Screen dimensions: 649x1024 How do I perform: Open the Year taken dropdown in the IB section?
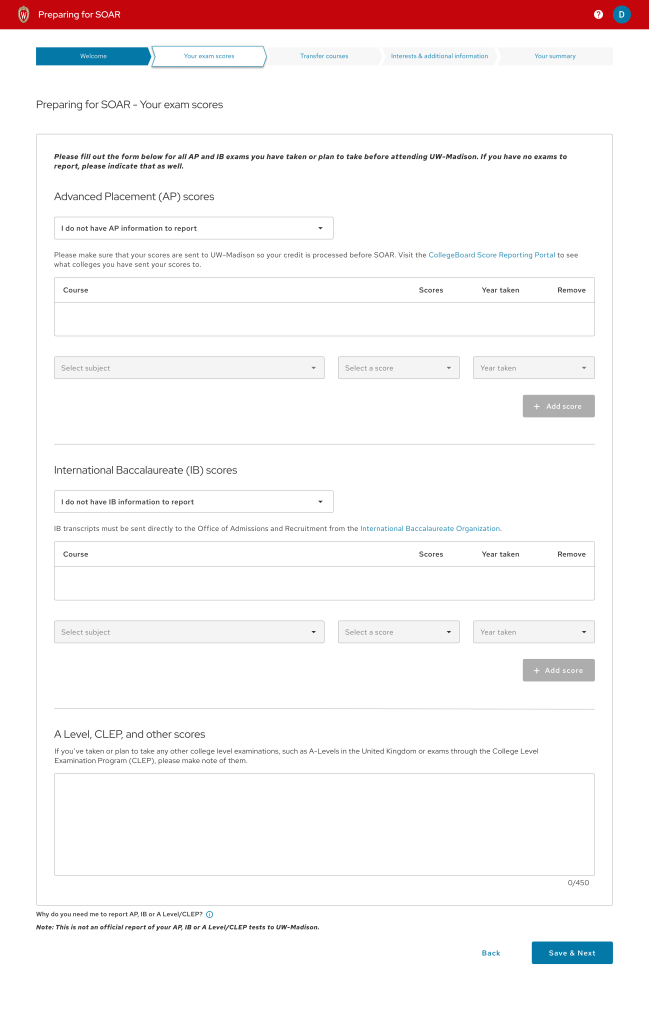click(x=533, y=631)
